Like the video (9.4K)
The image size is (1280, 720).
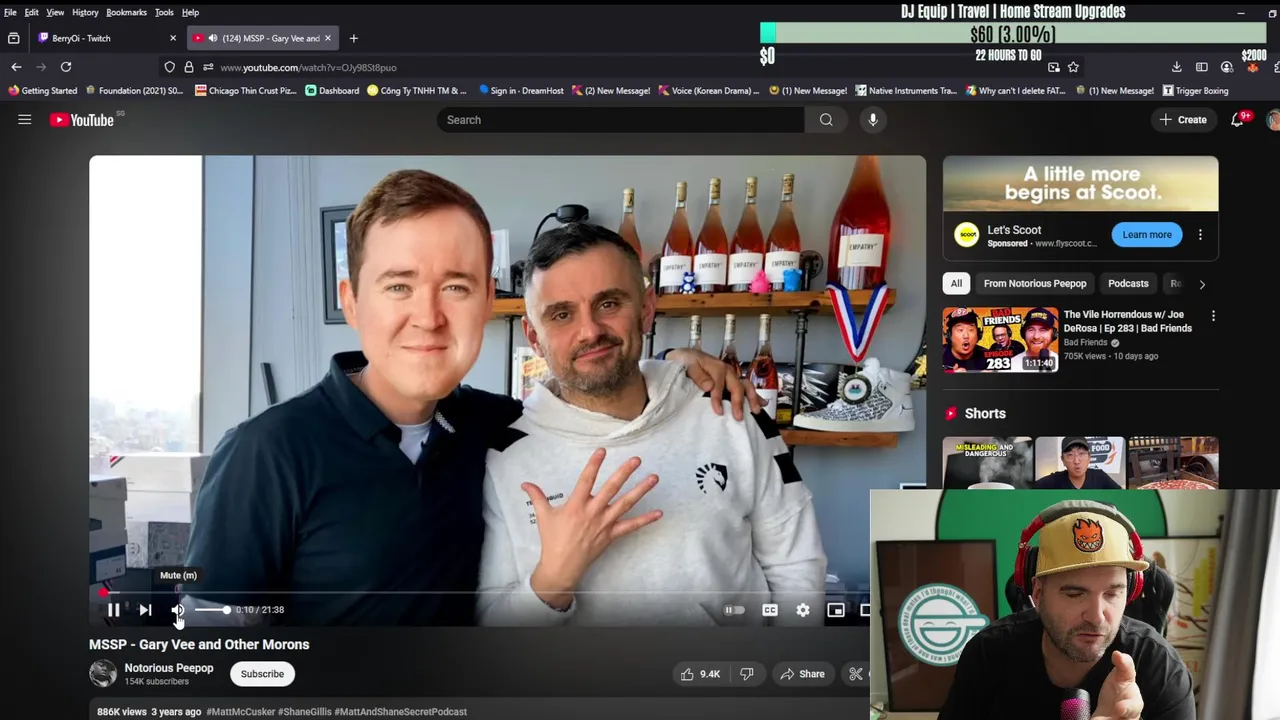tap(700, 674)
